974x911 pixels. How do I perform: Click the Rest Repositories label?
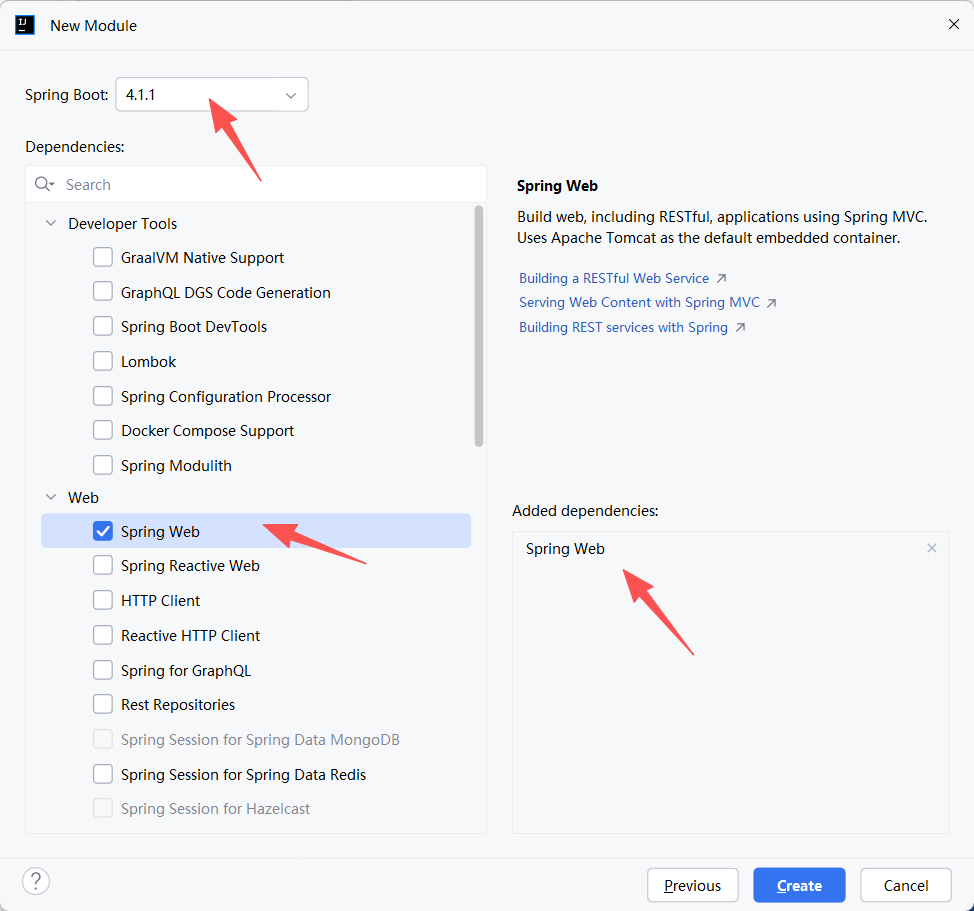178,705
